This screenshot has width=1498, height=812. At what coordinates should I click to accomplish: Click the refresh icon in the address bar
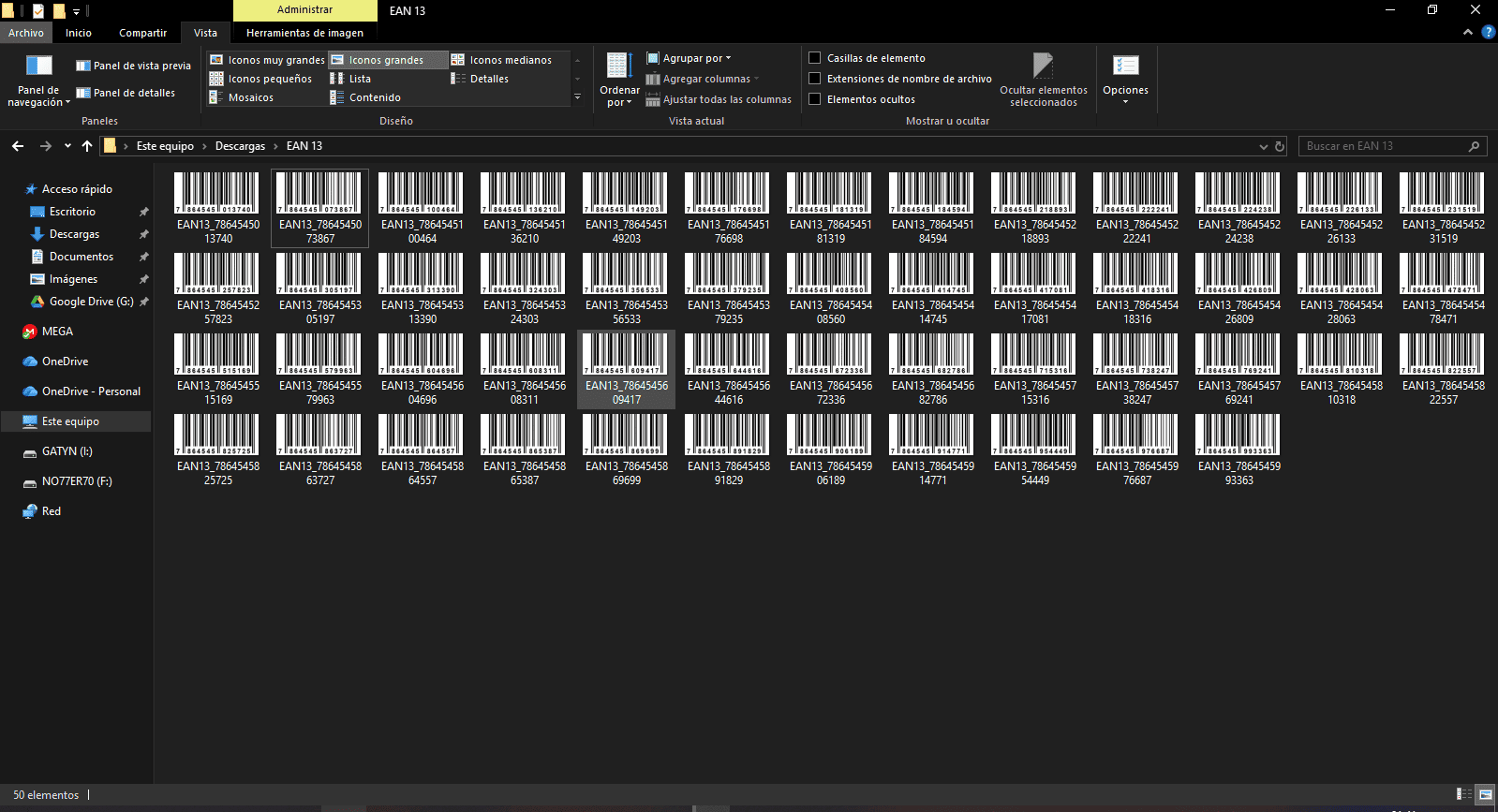pyautogui.click(x=1280, y=146)
